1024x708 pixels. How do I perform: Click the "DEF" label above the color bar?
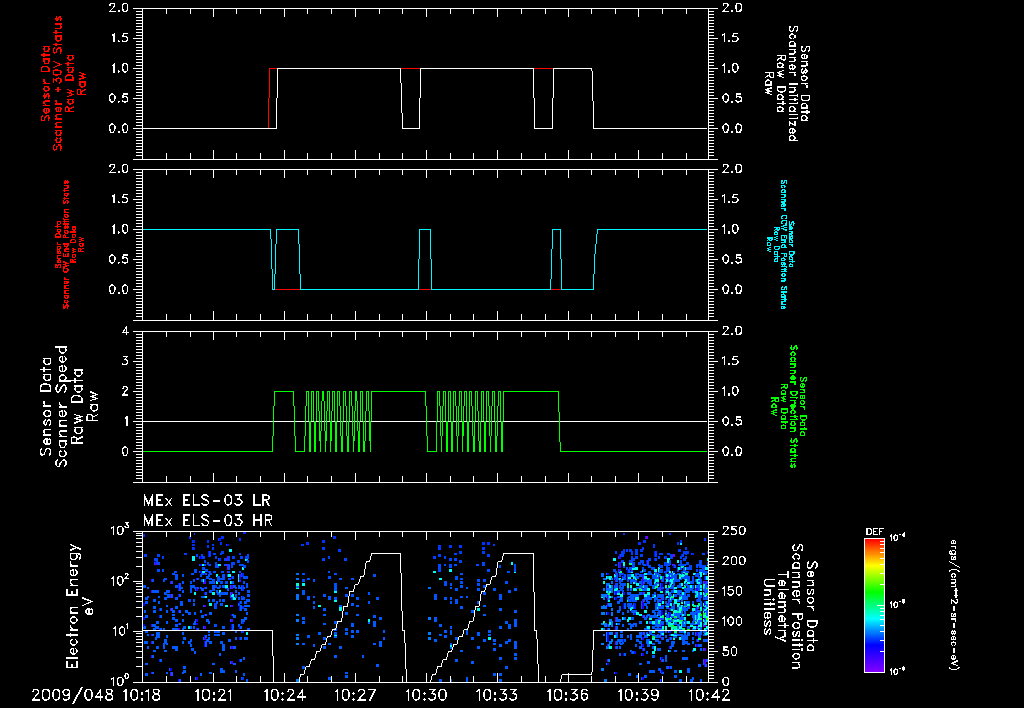[874, 532]
